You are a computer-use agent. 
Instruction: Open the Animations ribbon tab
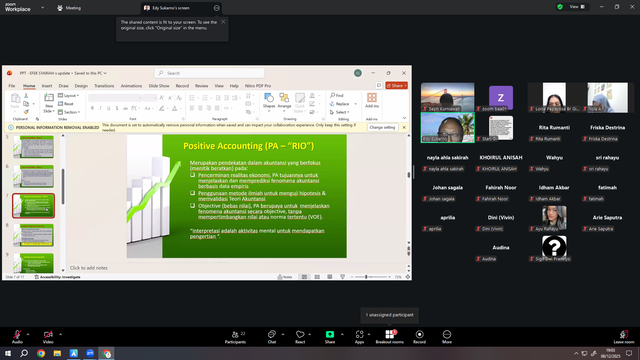pyautogui.click(x=131, y=86)
